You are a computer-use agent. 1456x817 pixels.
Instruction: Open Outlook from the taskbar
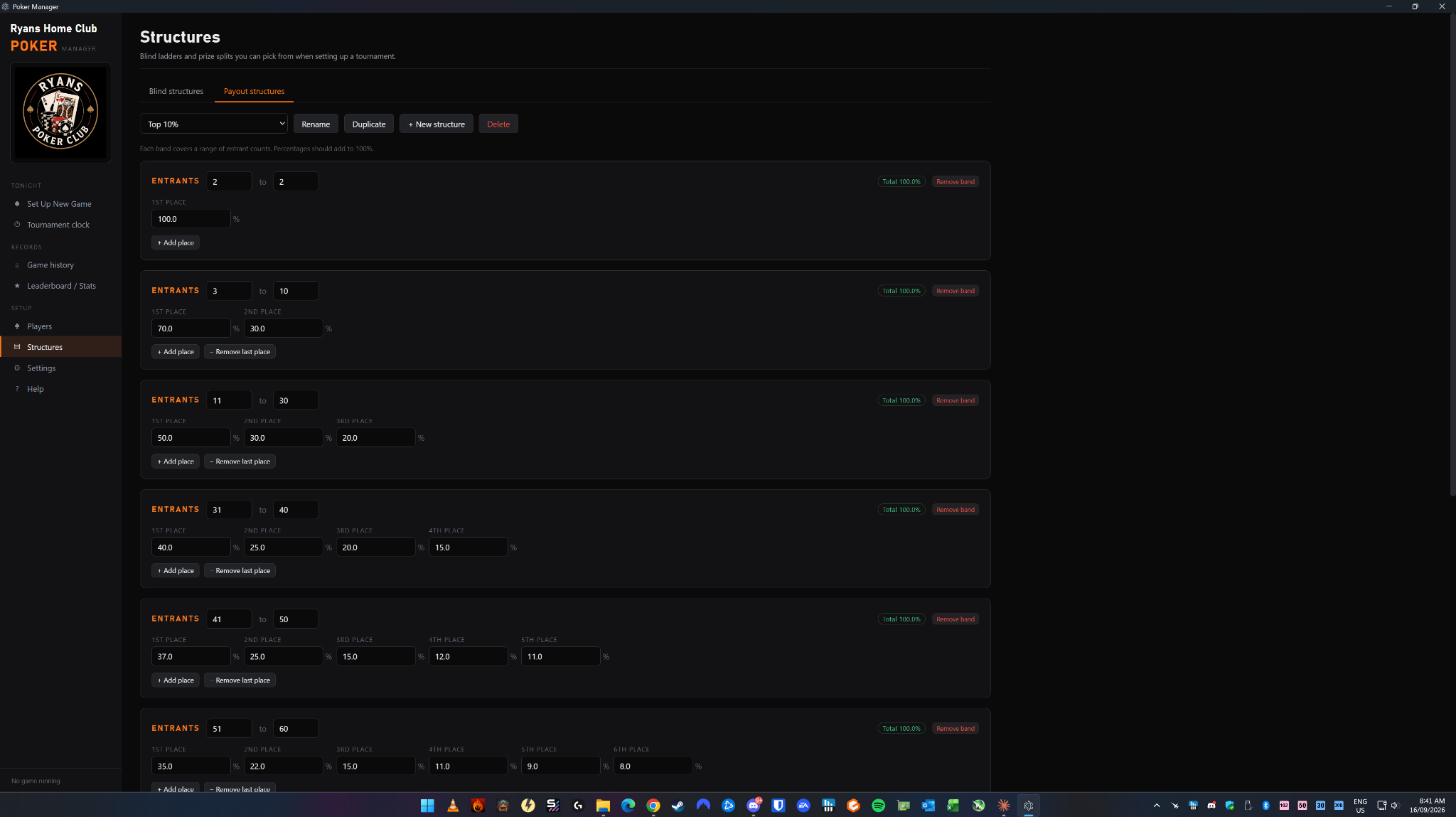[x=928, y=805]
